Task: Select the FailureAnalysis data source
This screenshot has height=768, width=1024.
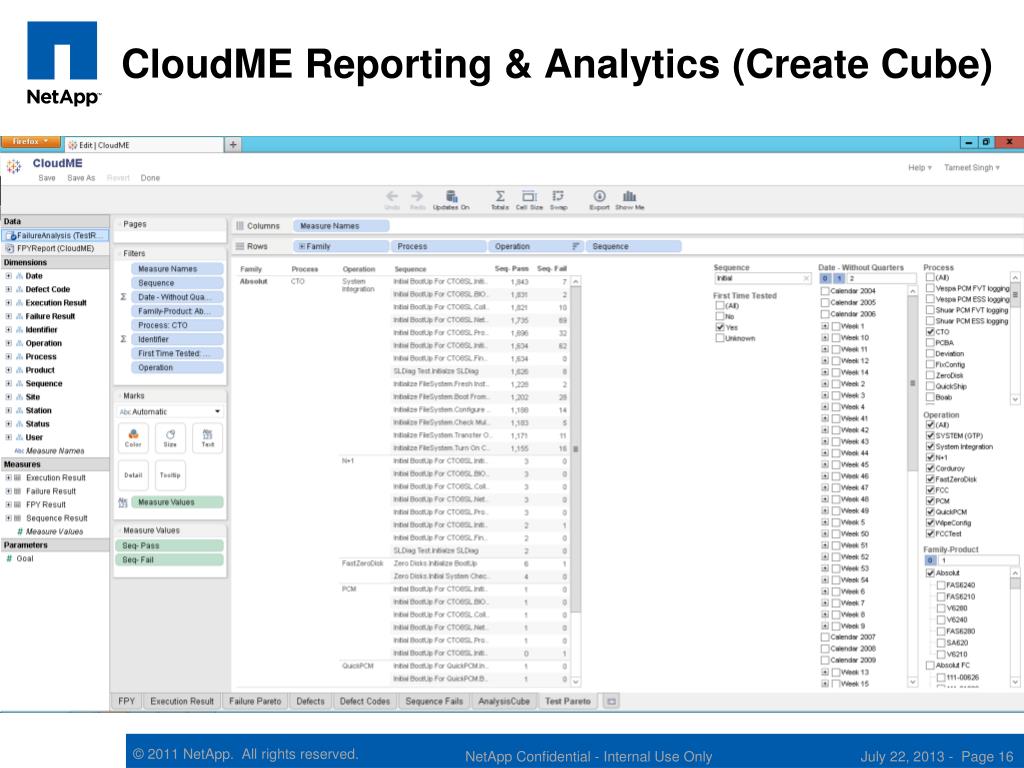Action: point(56,235)
